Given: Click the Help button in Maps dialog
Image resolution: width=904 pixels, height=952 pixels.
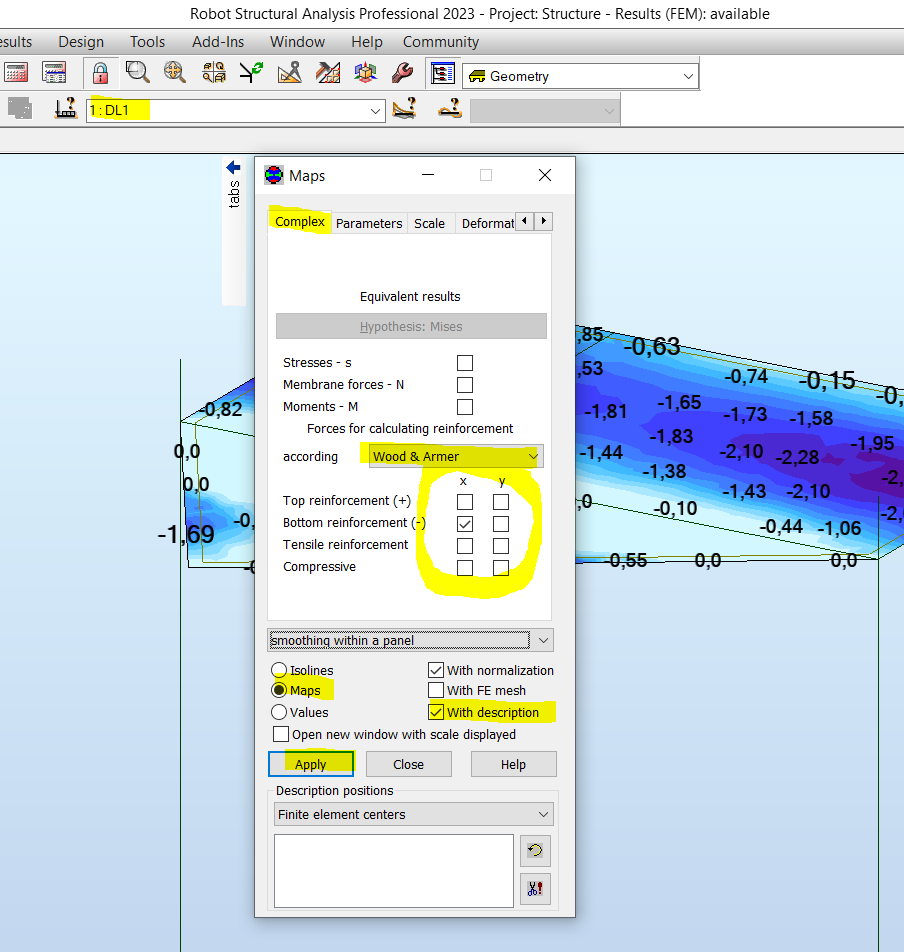Looking at the screenshot, I should coord(513,763).
